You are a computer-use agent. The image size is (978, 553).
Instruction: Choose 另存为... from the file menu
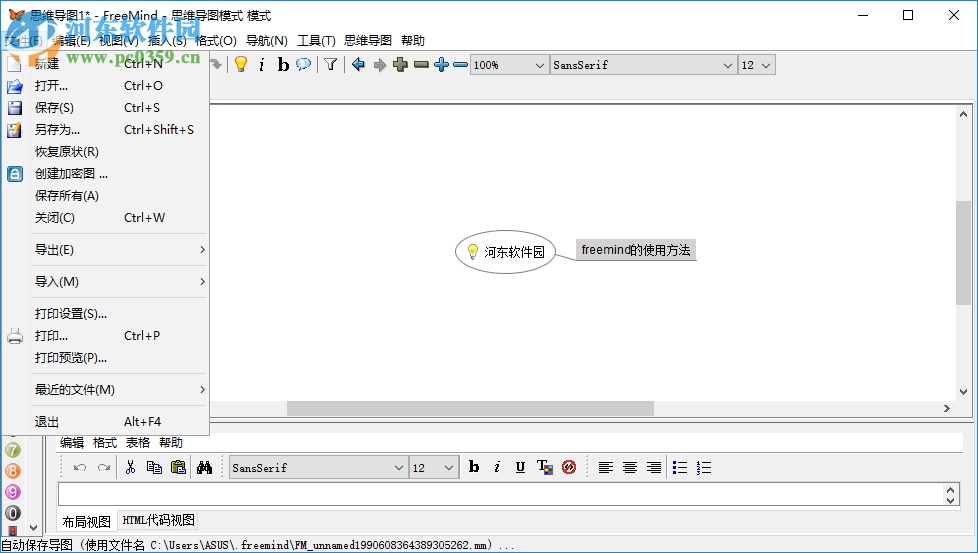[x=105, y=130]
